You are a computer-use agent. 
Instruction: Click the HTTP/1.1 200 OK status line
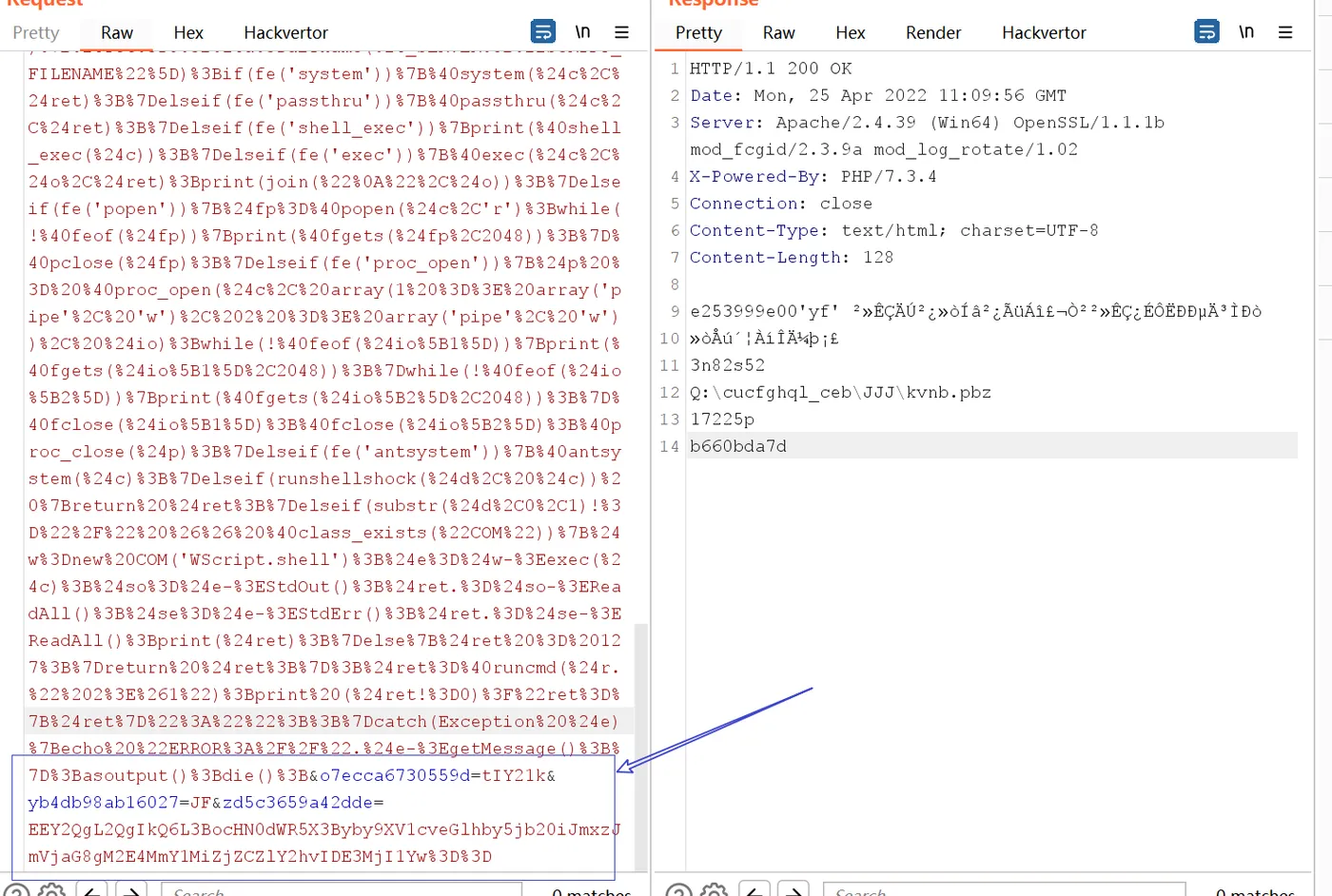[771, 68]
